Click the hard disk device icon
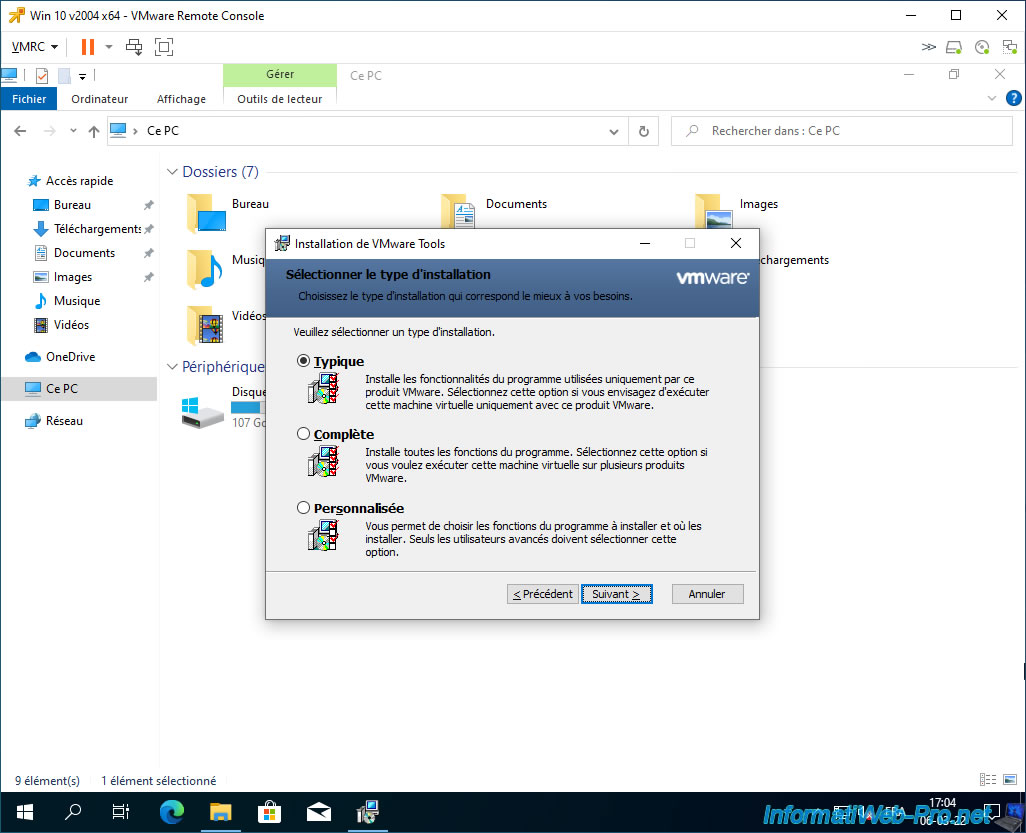1026x833 pixels. click(x=954, y=47)
